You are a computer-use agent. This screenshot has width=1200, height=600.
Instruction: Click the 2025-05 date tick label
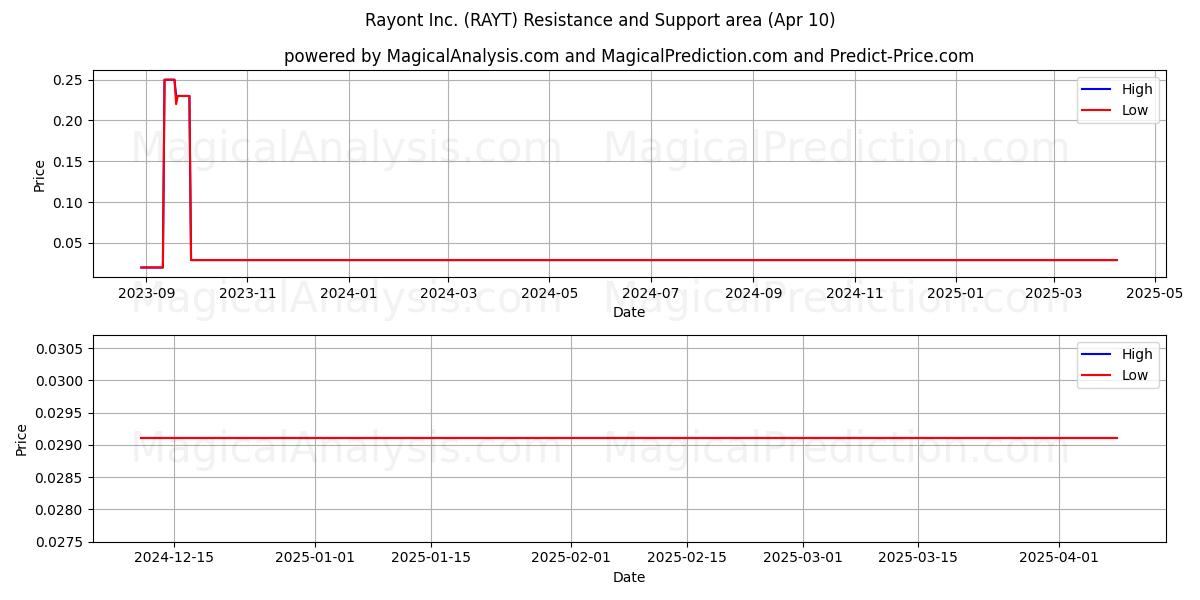[1155, 293]
